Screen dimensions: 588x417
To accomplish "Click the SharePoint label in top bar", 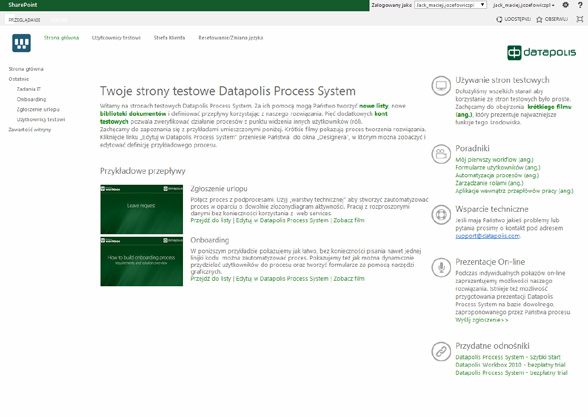I will tap(23, 5).
